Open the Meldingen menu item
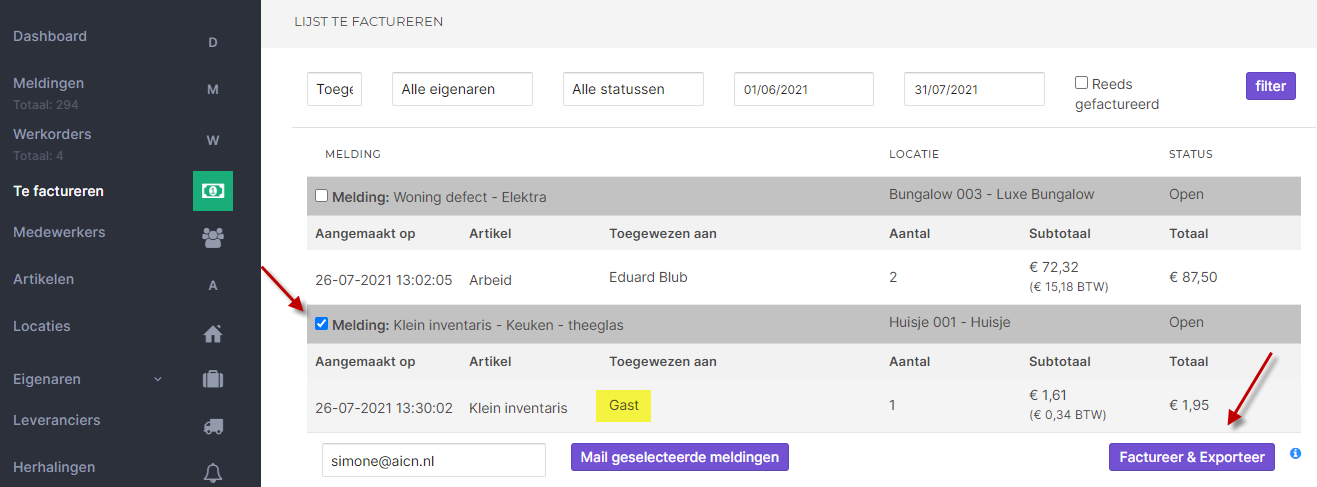The width and height of the screenshot is (1317, 487). (48, 83)
